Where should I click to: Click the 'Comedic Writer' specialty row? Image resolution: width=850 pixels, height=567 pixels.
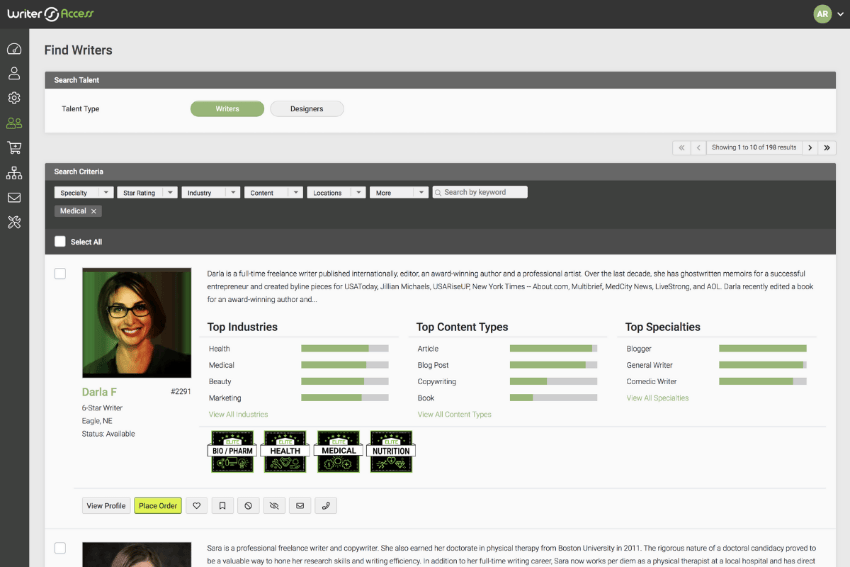716,382
